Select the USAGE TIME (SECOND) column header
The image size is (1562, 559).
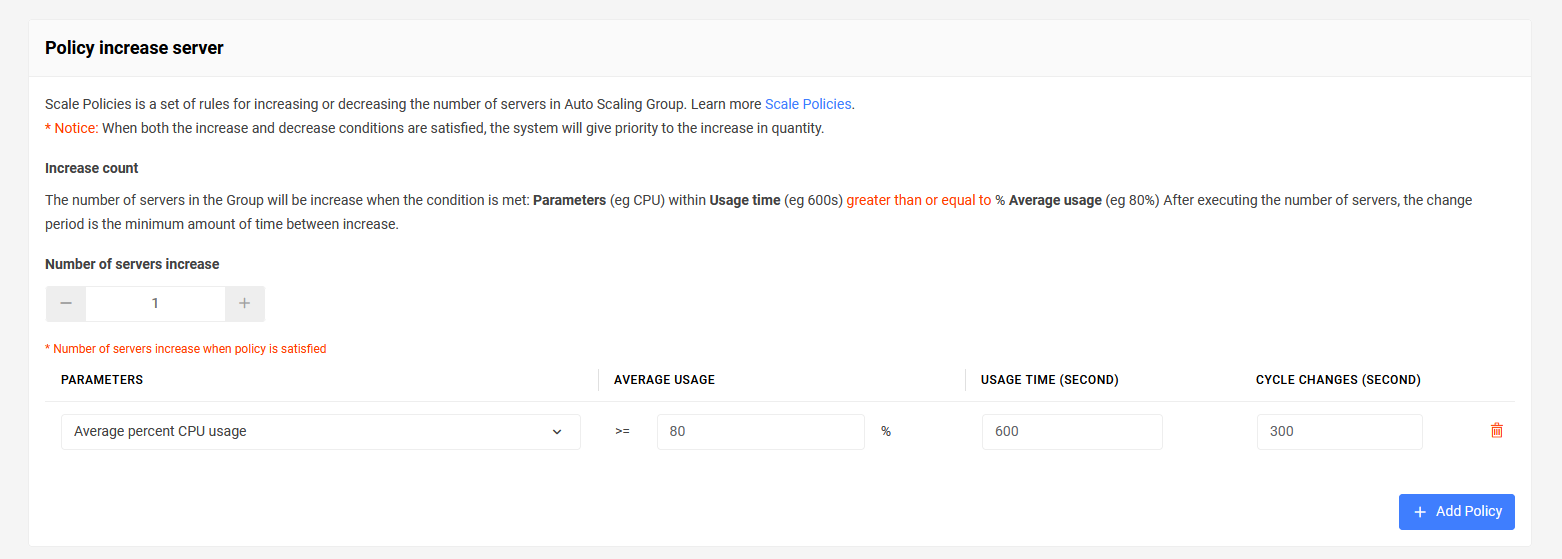pyautogui.click(x=1050, y=380)
